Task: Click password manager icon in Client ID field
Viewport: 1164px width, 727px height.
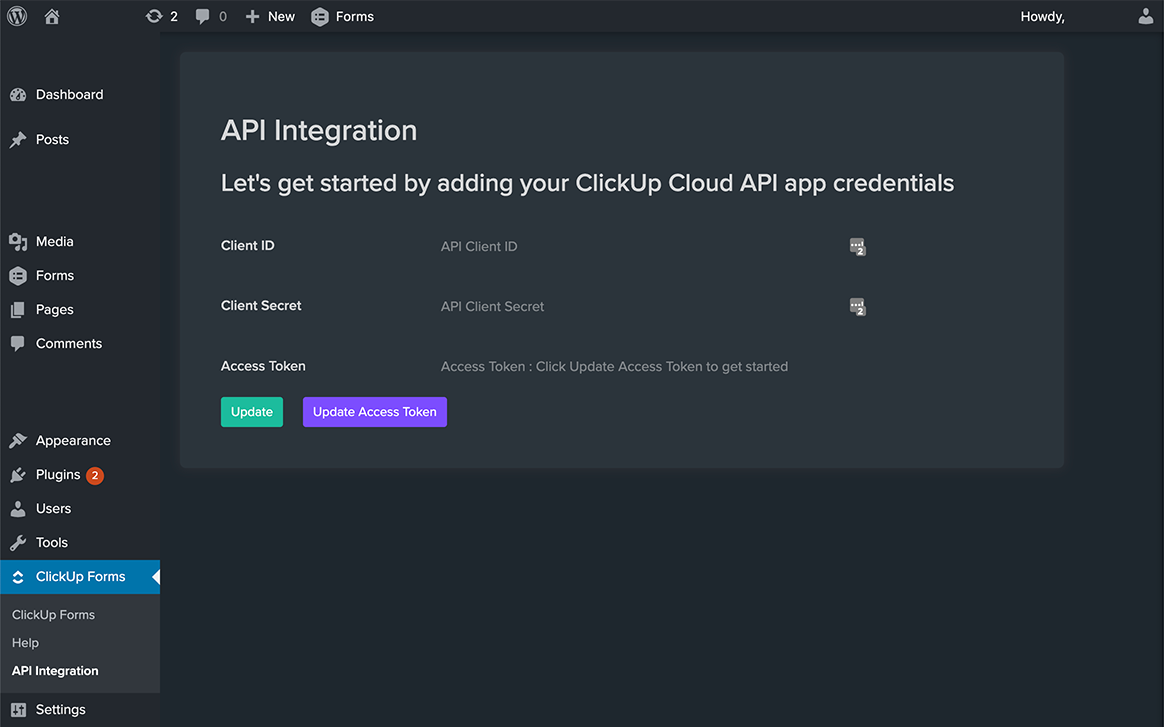Action: pos(857,247)
